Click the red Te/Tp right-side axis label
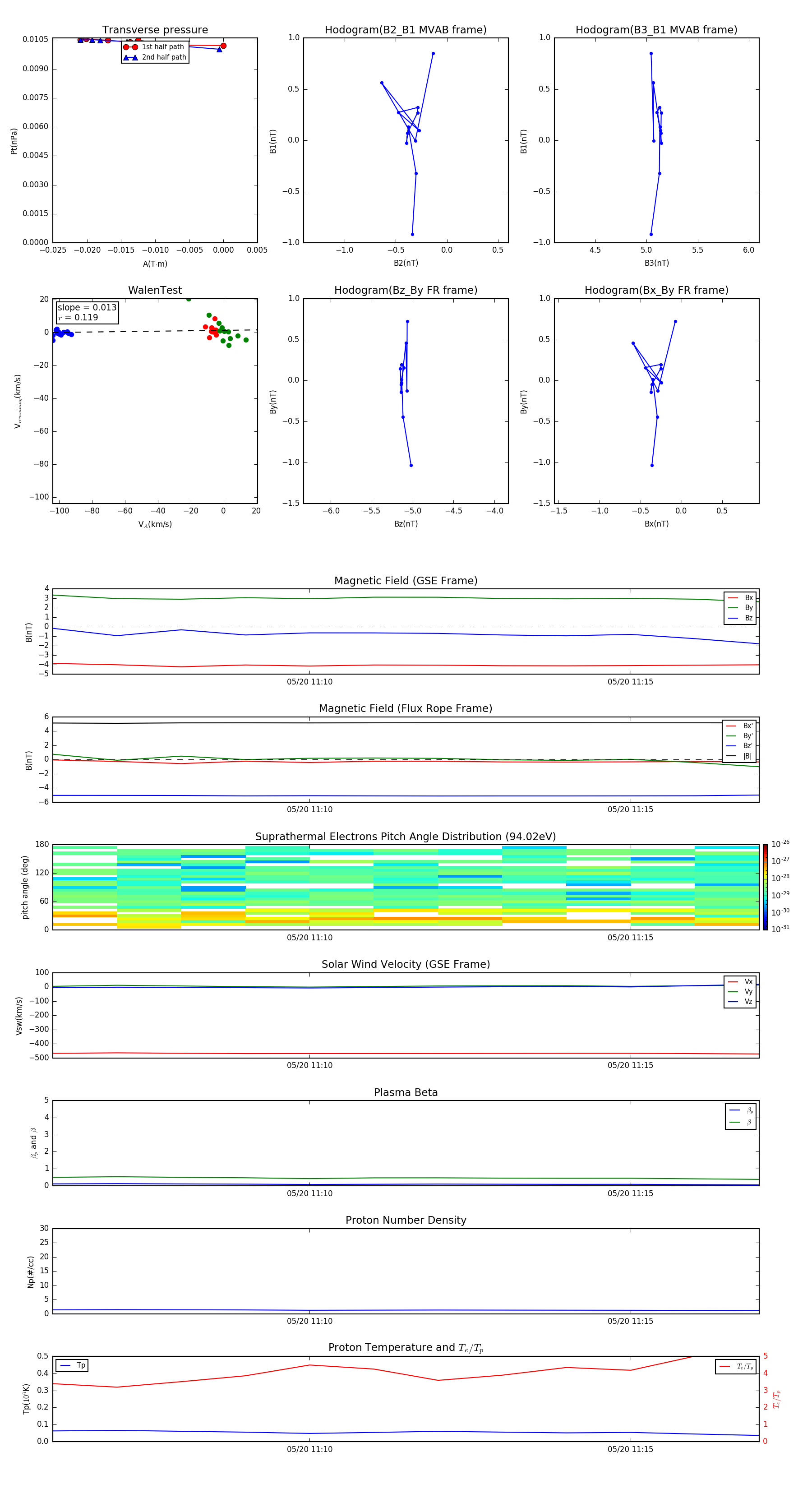Image resolution: width=812 pixels, height=1489 pixels. [776, 1399]
